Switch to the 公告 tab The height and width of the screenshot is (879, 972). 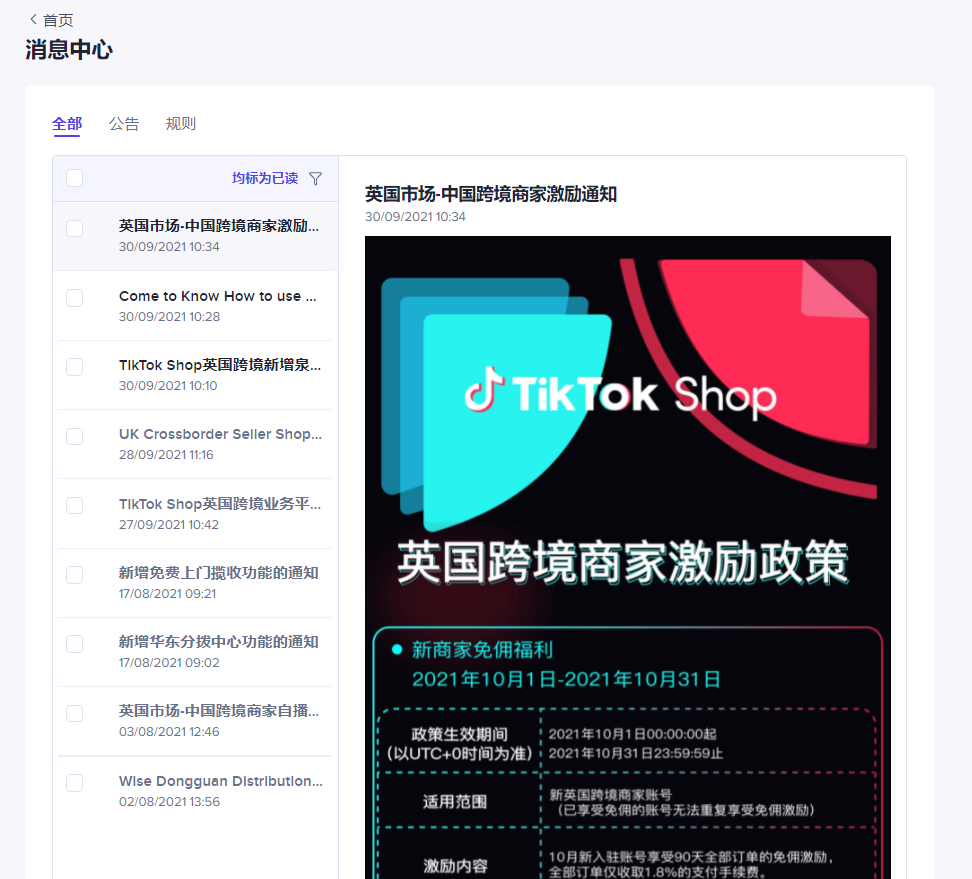coord(124,124)
